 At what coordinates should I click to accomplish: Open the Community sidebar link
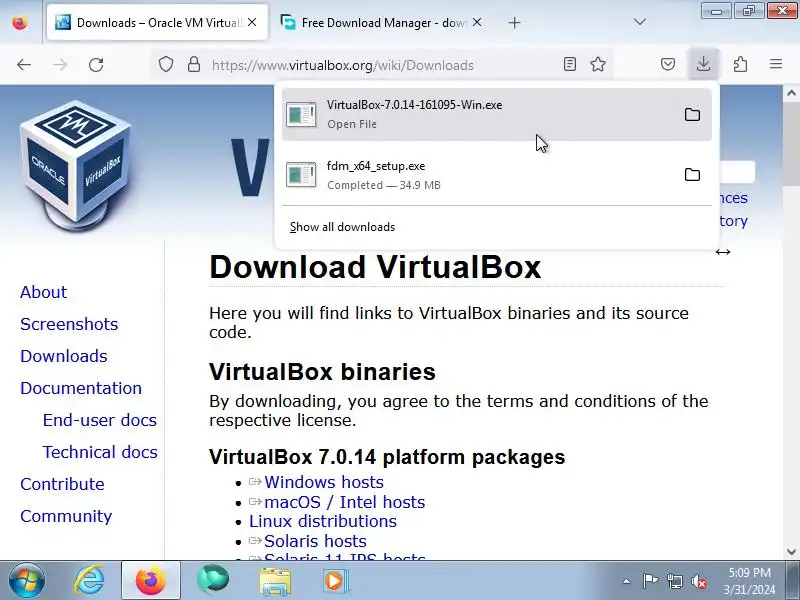(x=66, y=516)
